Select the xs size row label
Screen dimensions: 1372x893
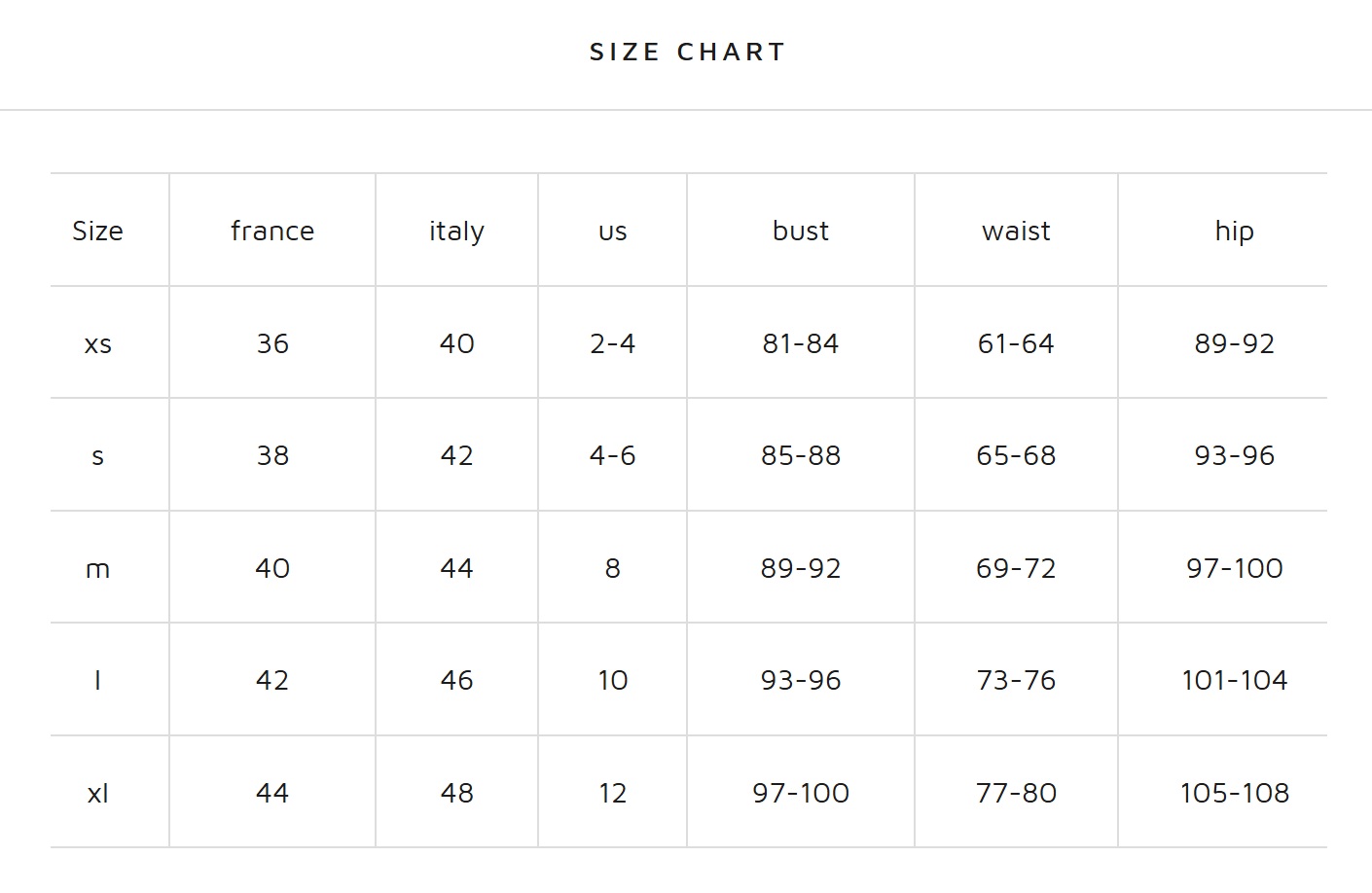coord(98,344)
